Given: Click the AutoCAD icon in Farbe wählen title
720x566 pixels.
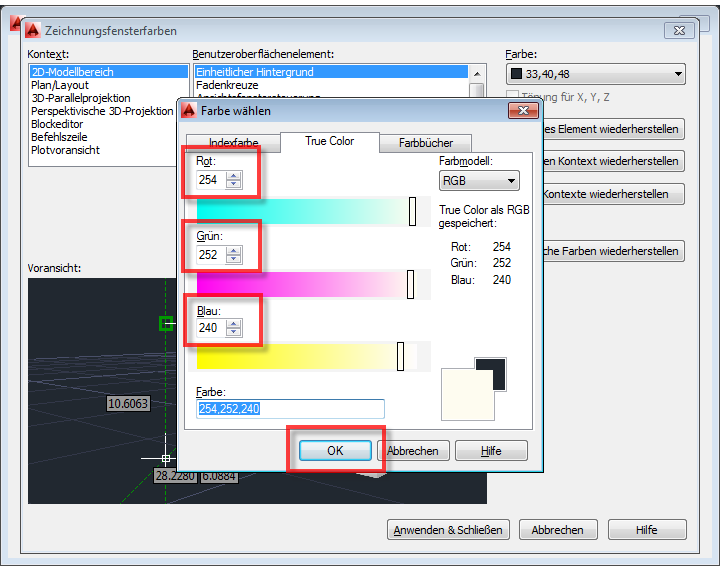Looking at the screenshot, I should point(188,111).
